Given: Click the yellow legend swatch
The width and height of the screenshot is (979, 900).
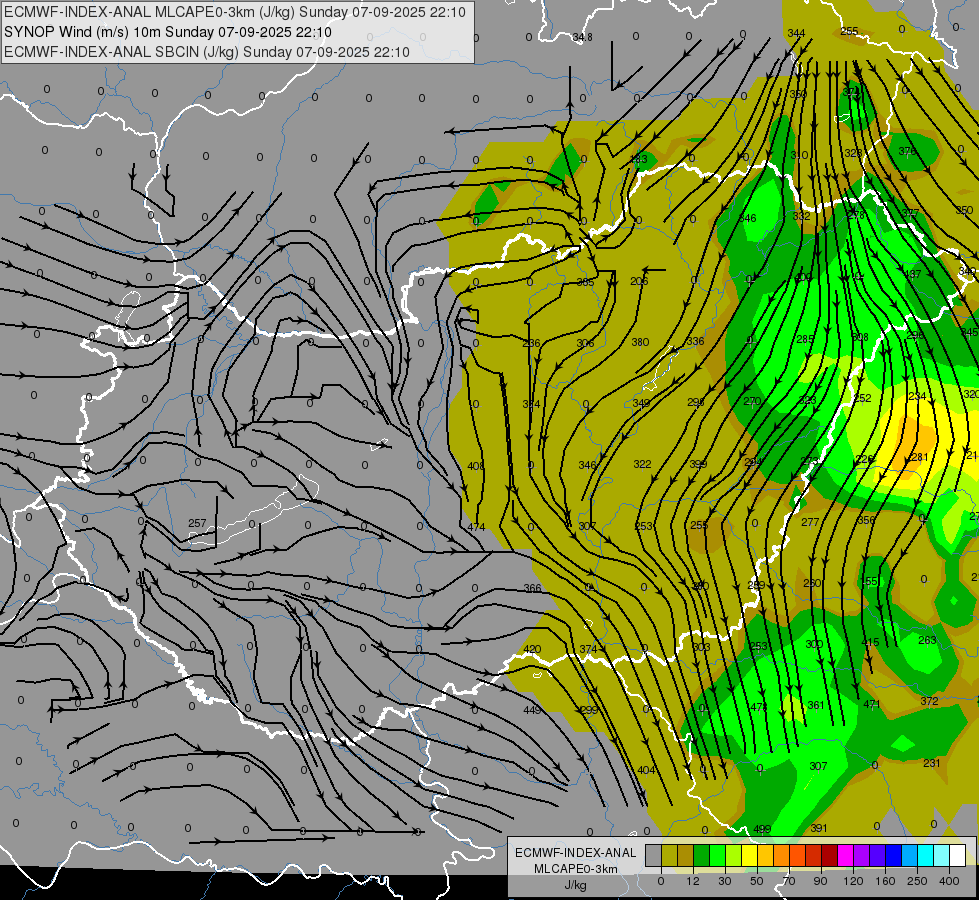Looking at the screenshot, I should 749,855.
